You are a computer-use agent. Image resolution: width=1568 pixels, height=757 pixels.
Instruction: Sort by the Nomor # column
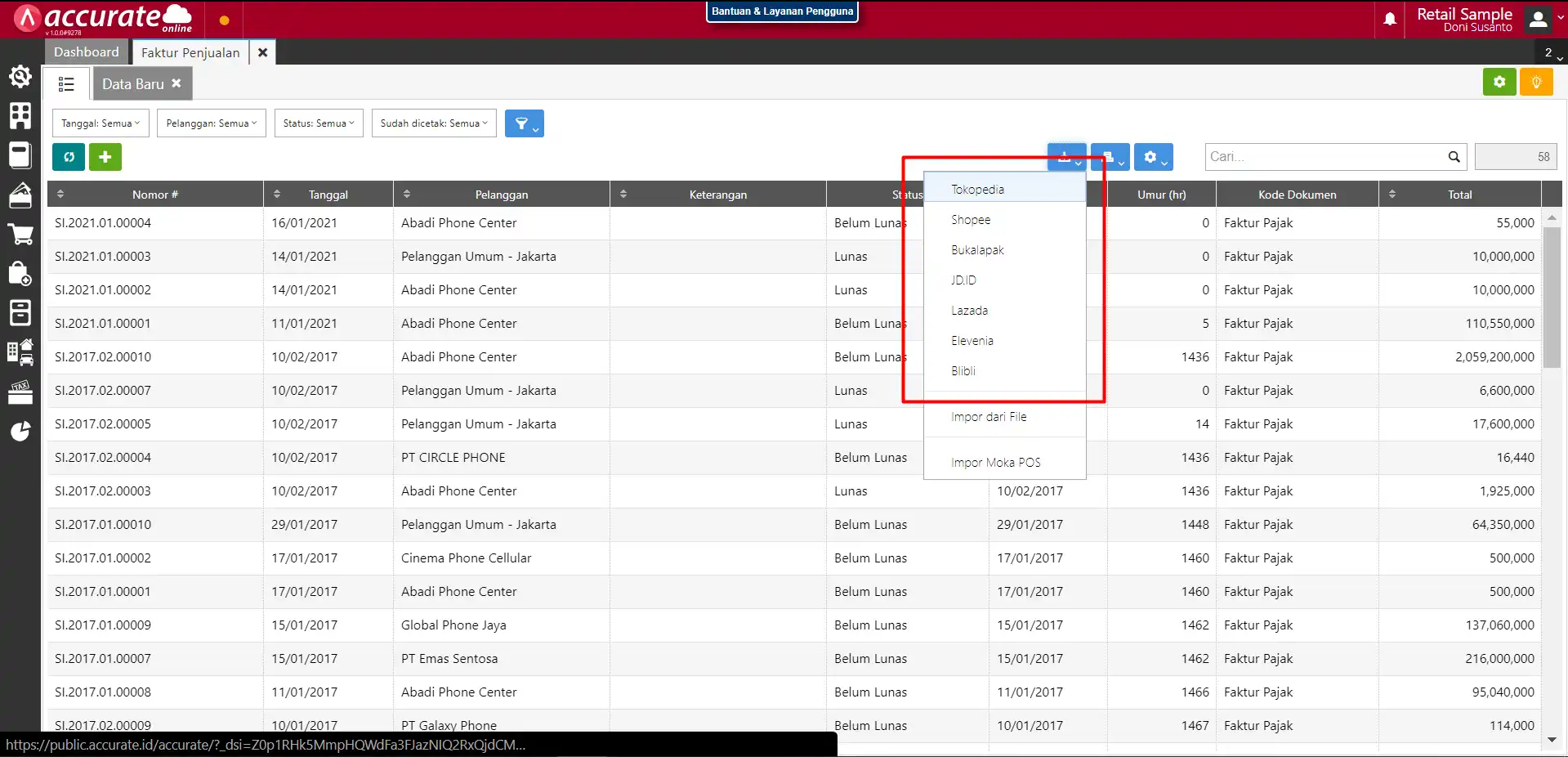[x=155, y=195]
